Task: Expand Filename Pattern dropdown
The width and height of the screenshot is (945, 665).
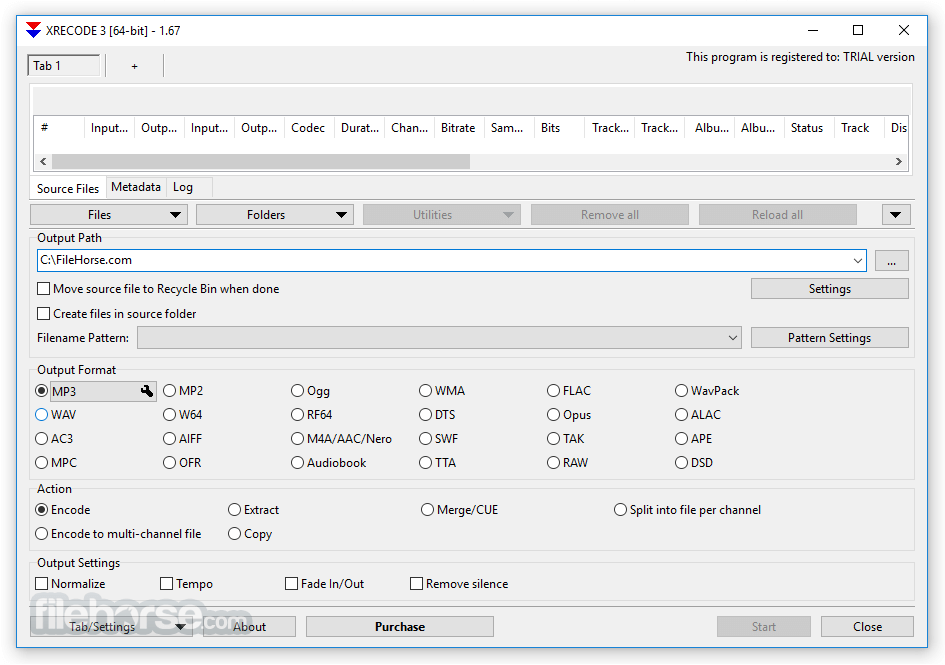Action: click(733, 338)
